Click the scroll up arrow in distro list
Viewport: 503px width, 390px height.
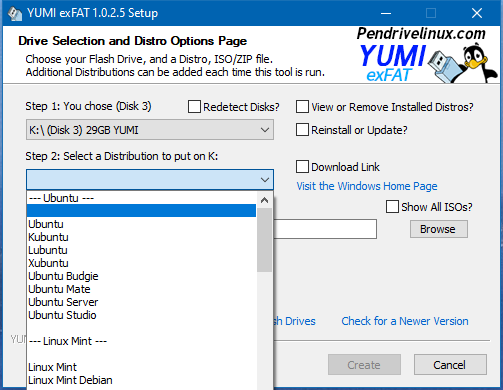[265, 200]
